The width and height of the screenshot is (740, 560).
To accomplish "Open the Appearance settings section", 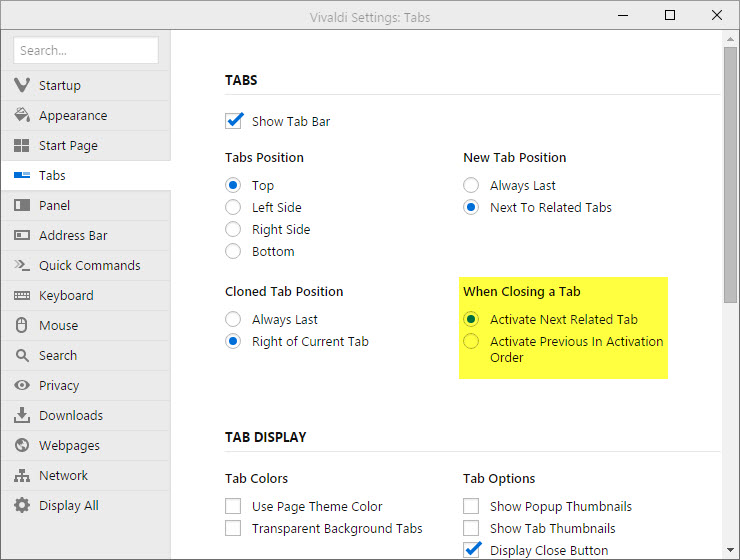I will coord(86,116).
